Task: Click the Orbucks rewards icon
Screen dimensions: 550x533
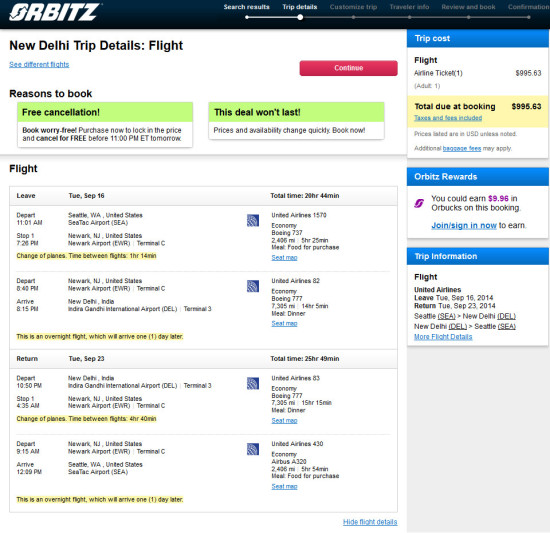Action: (x=419, y=203)
